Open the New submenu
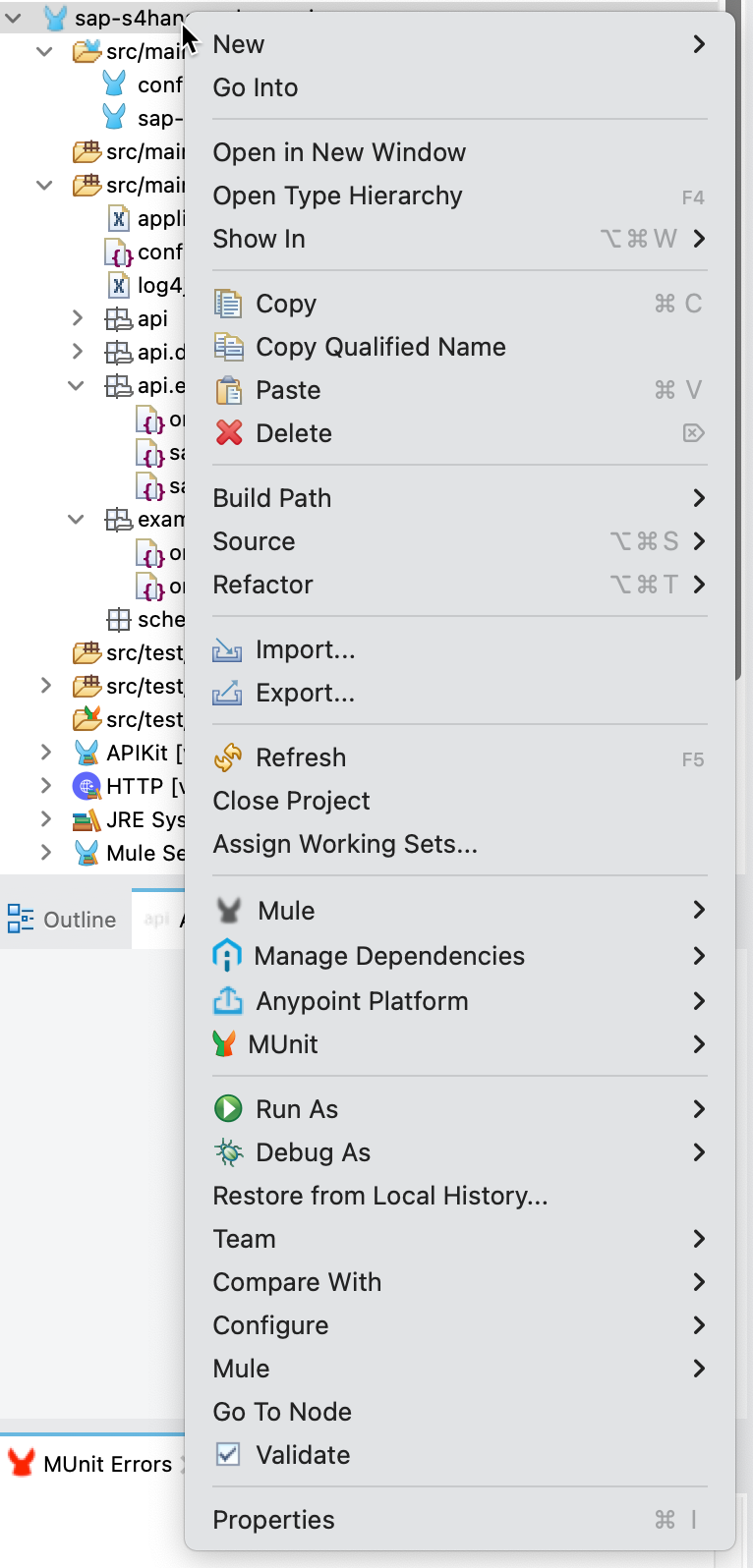The image size is (753, 1568). tap(460, 44)
